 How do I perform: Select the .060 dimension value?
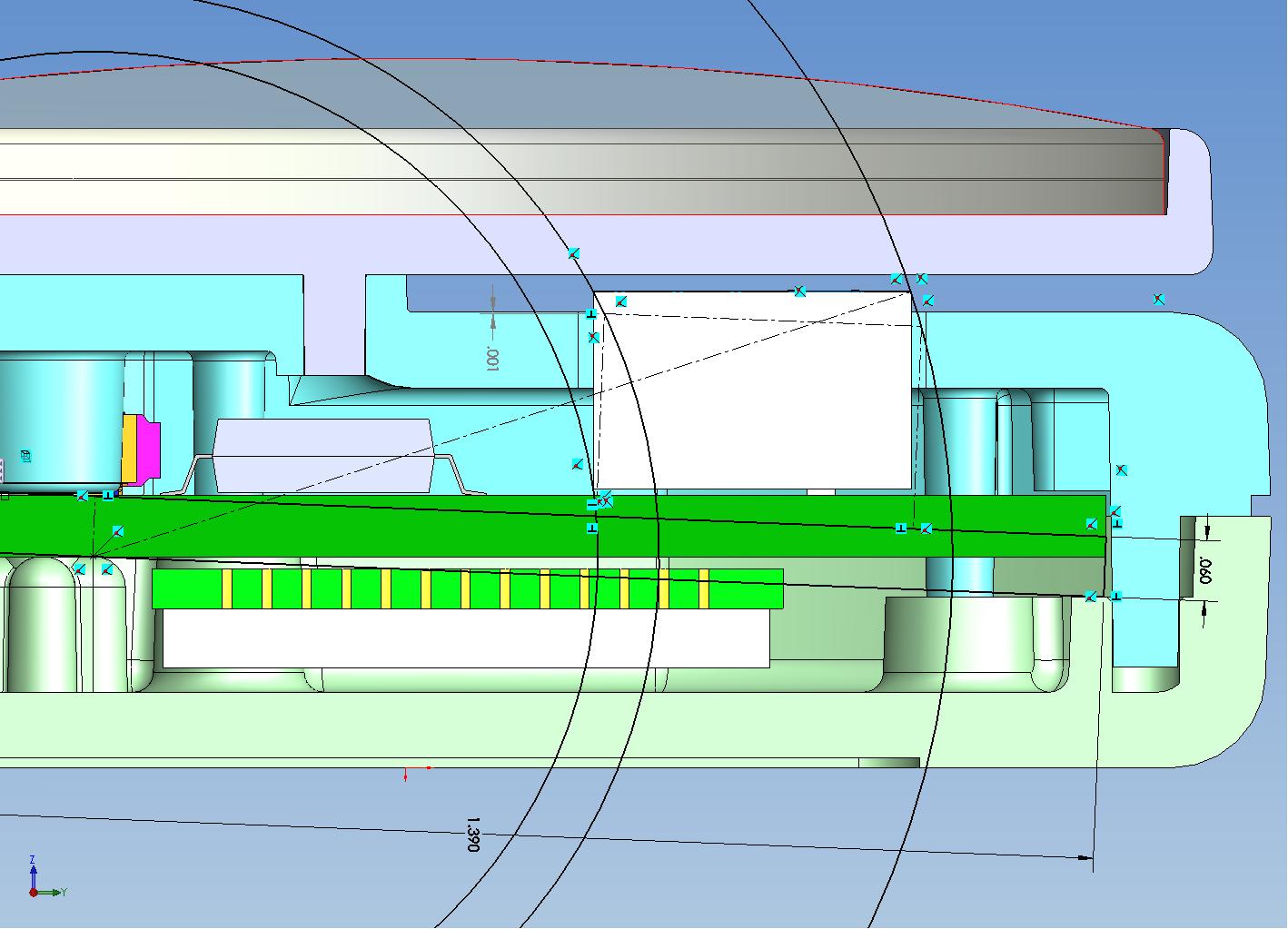[1205, 570]
